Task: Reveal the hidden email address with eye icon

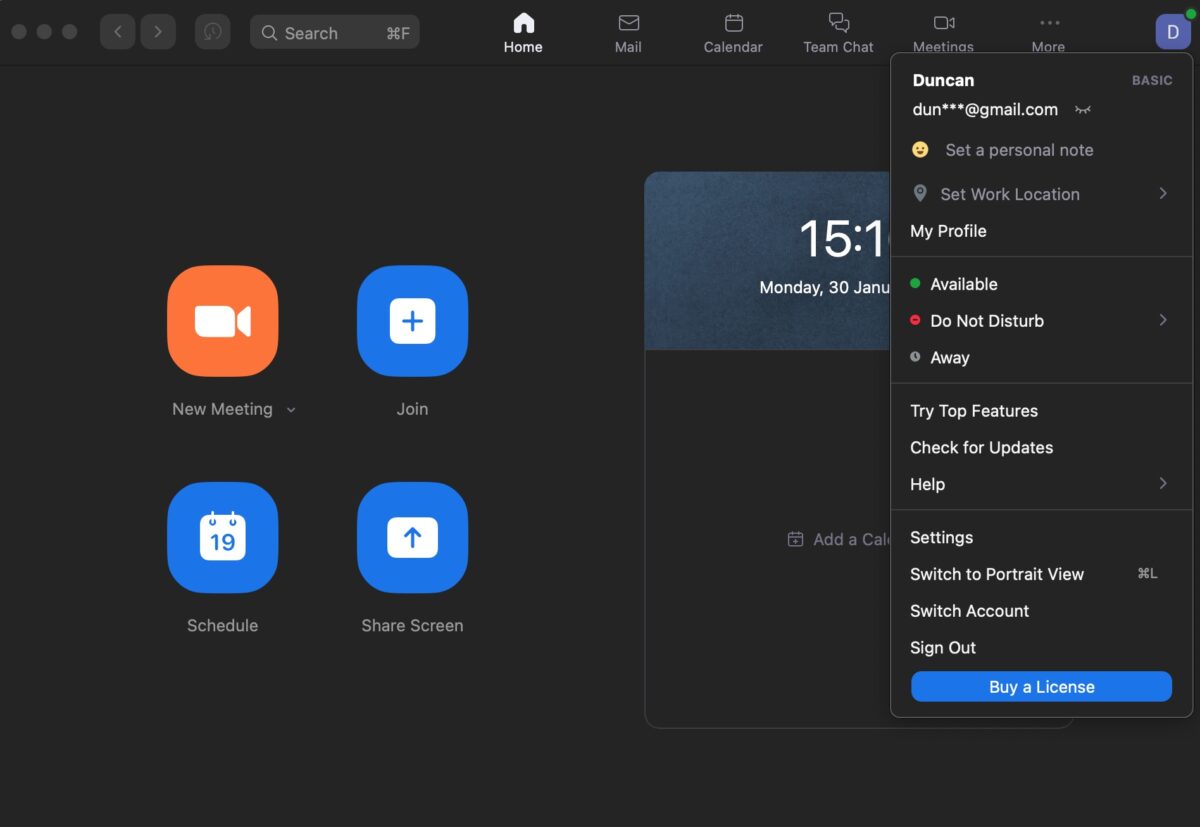Action: [1082, 110]
